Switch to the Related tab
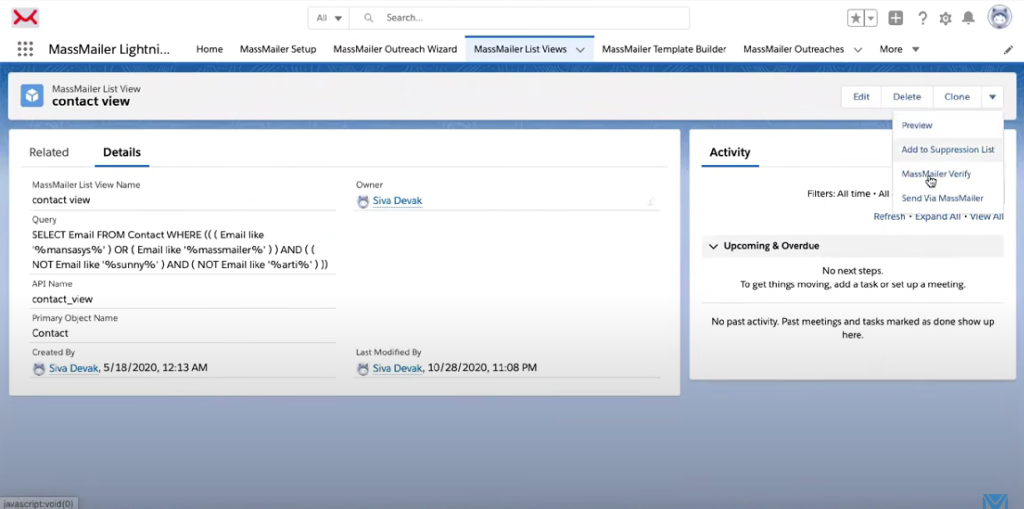The height and width of the screenshot is (509, 1024). (49, 152)
